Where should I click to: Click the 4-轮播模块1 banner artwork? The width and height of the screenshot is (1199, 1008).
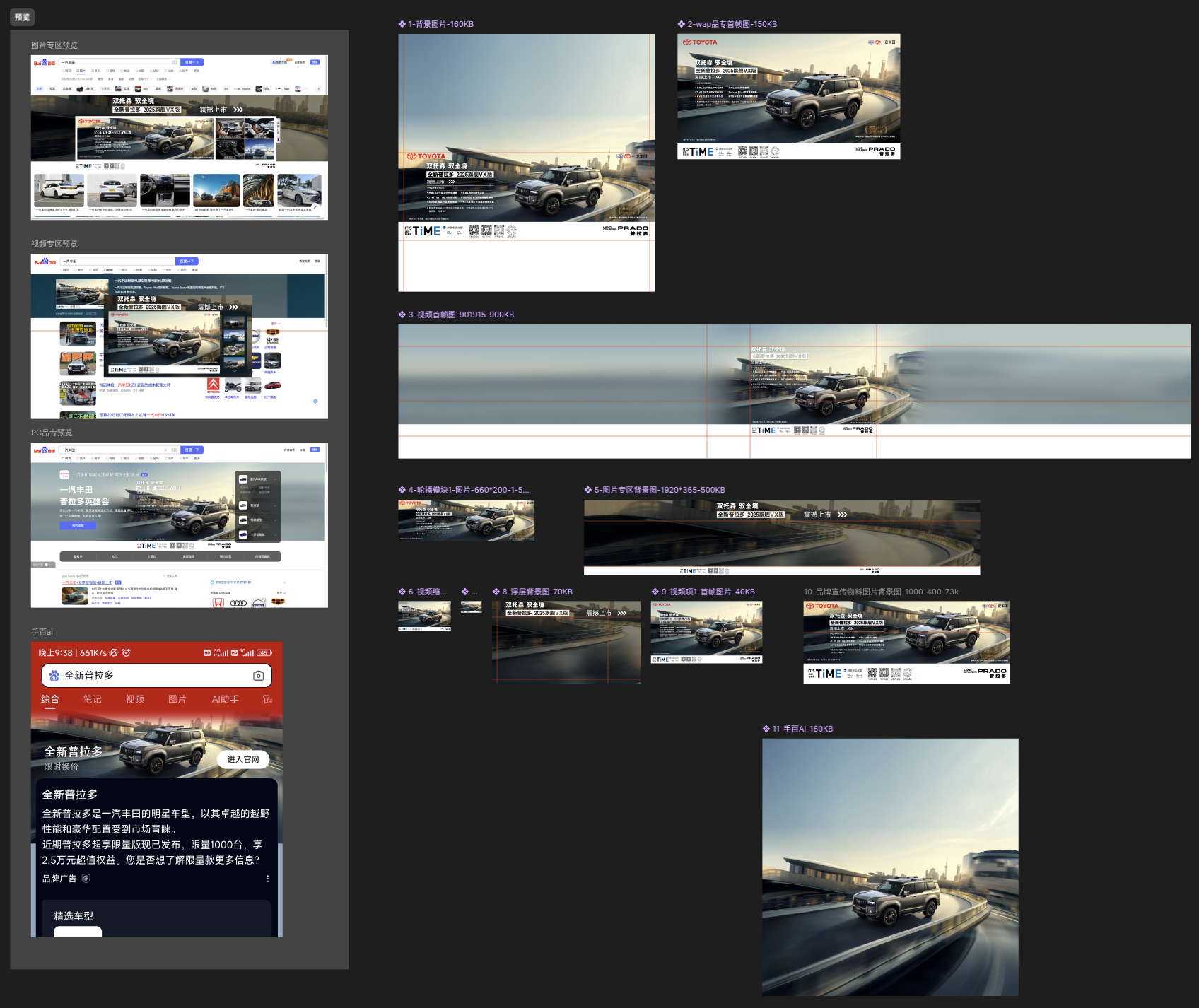click(466, 520)
